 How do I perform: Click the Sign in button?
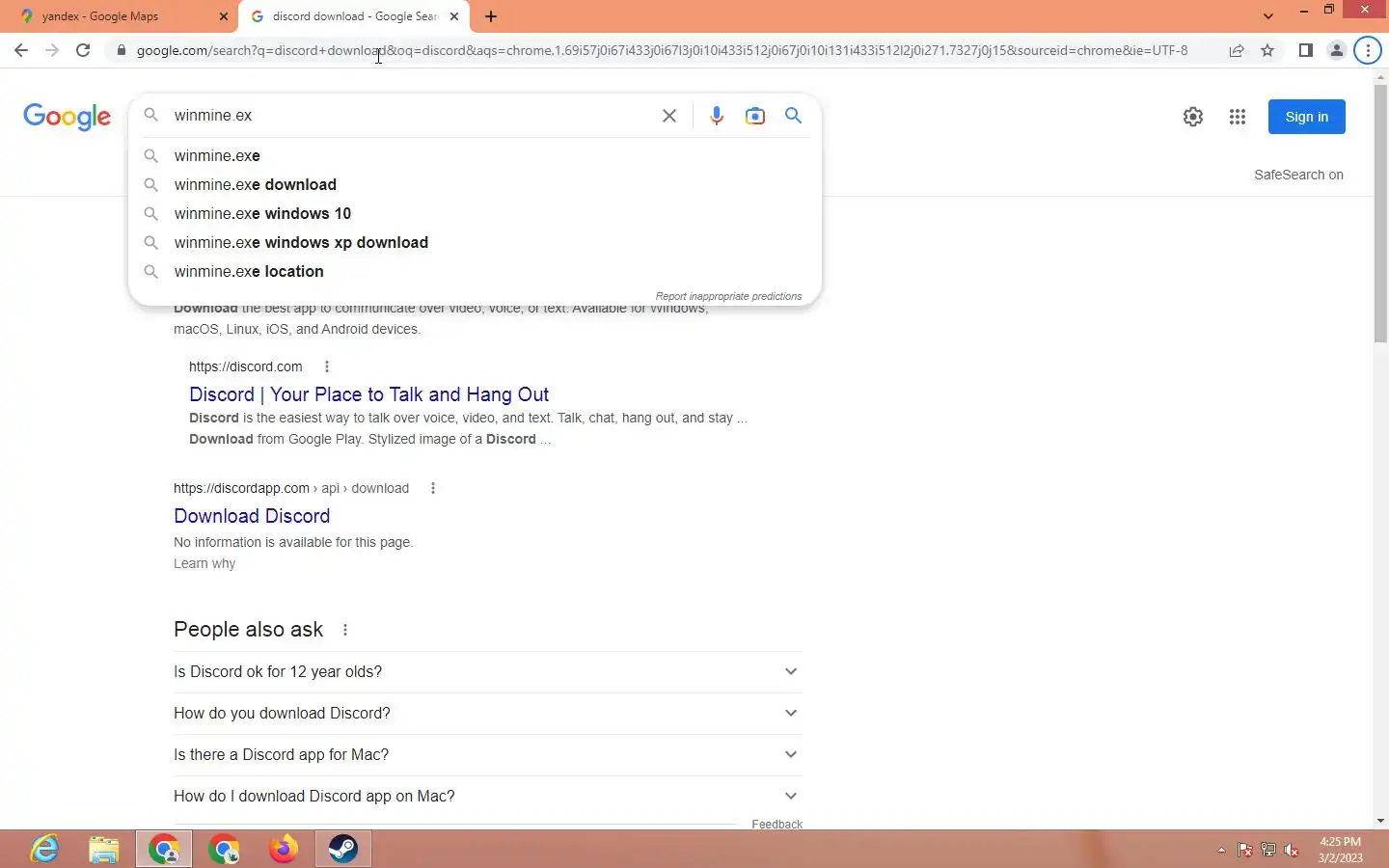[1307, 117]
